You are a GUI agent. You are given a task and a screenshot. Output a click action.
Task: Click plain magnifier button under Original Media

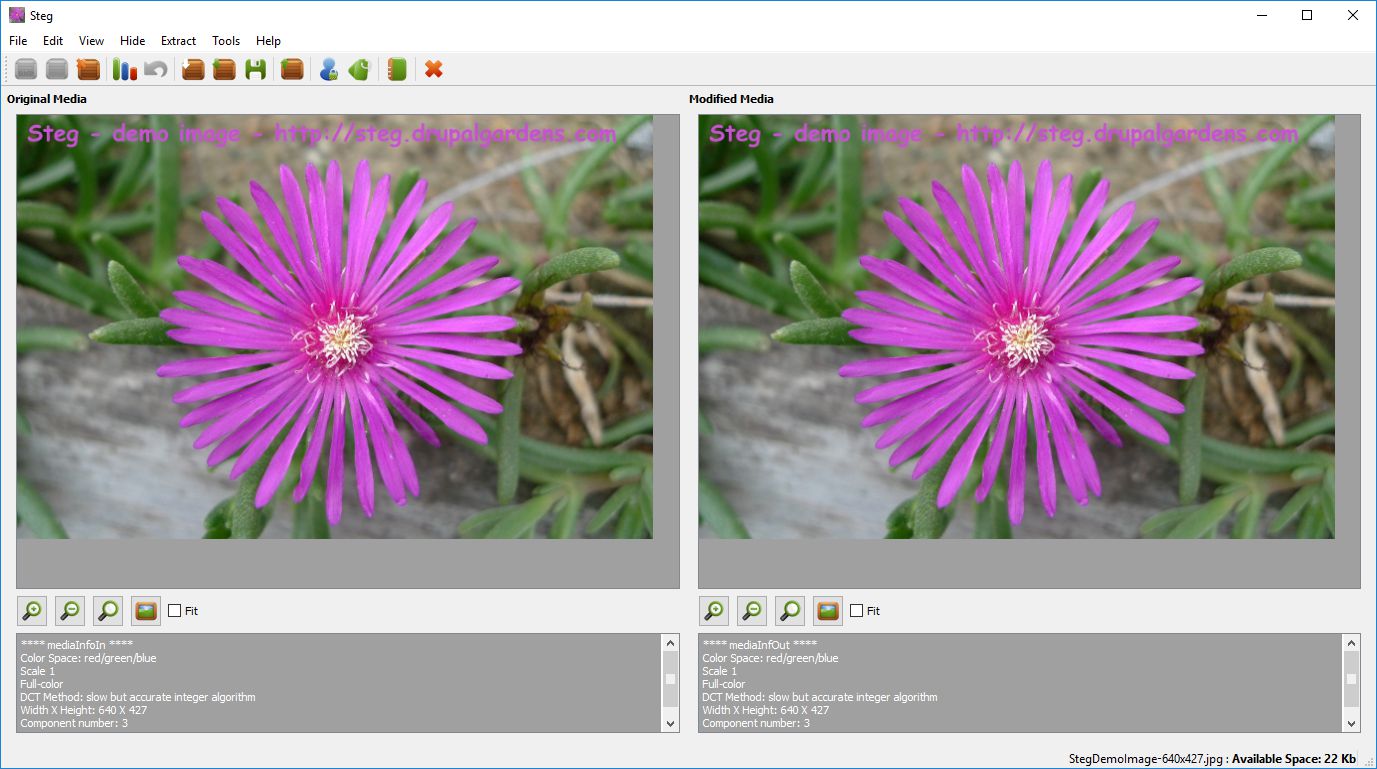108,610
